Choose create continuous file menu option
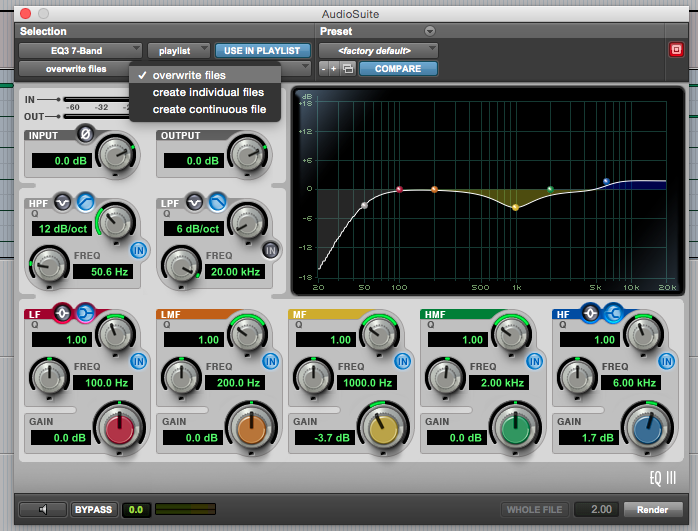 (209, 109)
